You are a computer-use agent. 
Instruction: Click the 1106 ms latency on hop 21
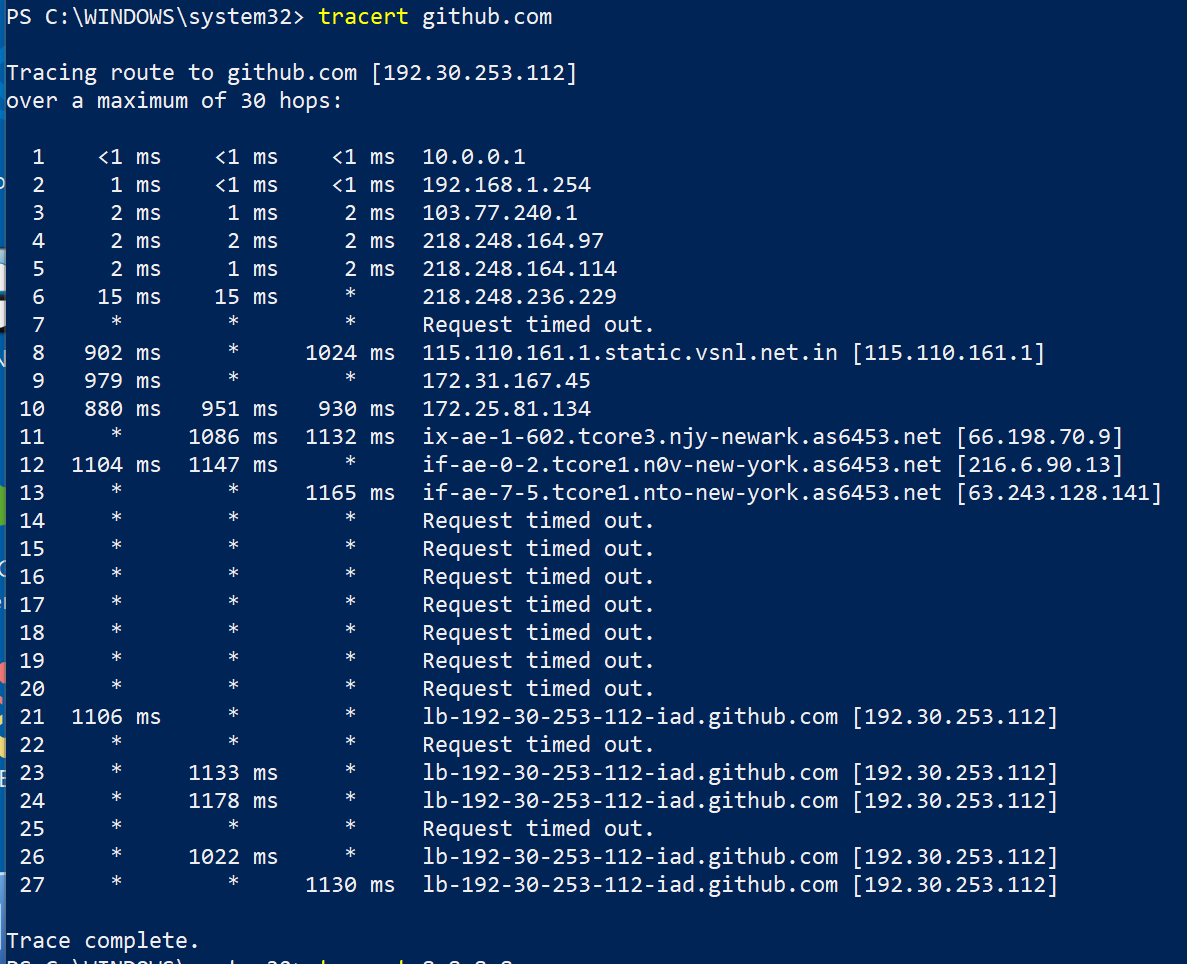[x=116, y=717]
